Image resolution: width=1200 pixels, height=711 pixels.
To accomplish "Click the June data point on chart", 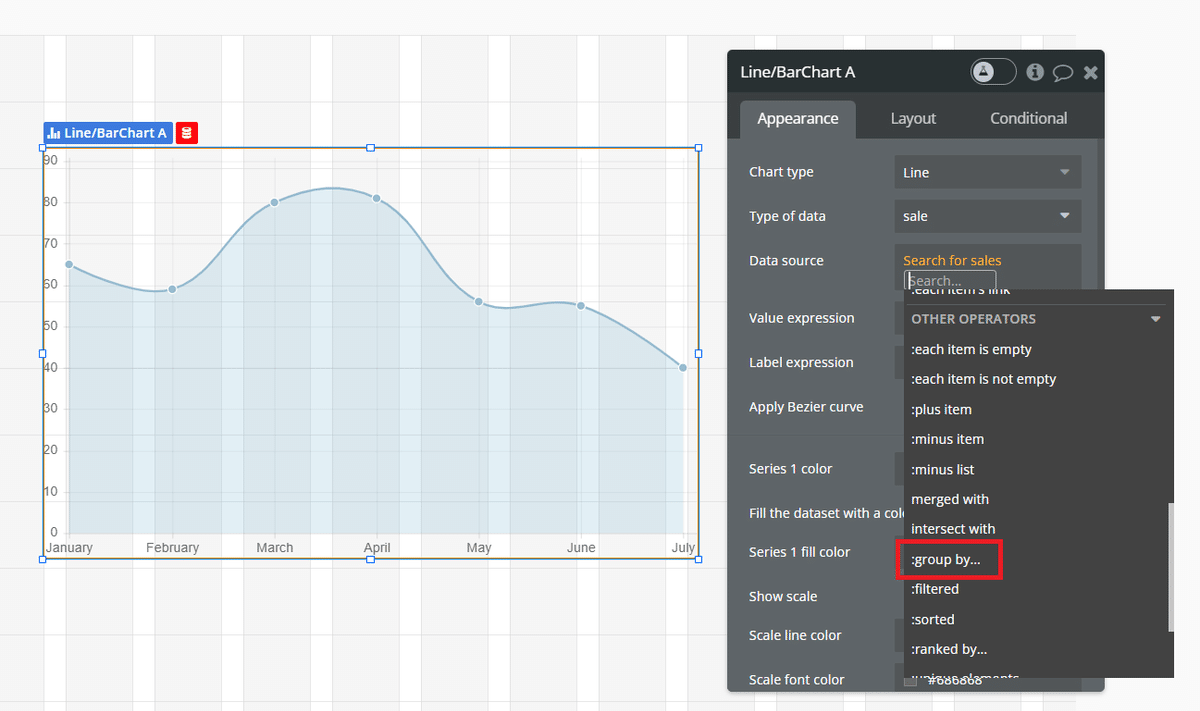I will coord(580,306).
